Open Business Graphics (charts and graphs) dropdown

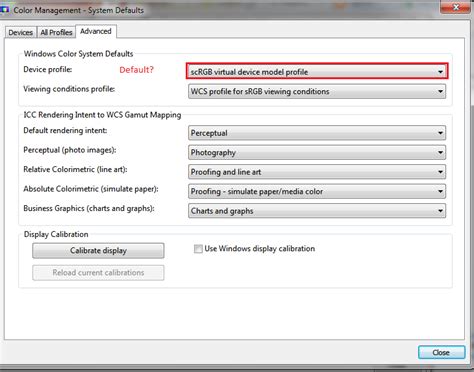pos(317,211)
